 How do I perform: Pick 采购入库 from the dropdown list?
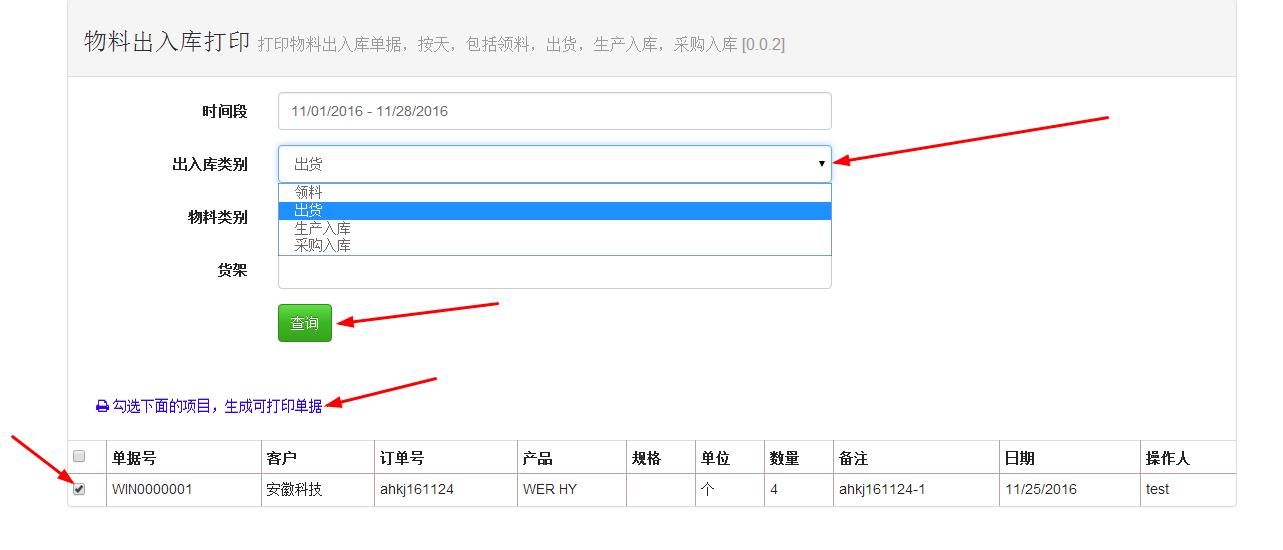click(322, 246)
